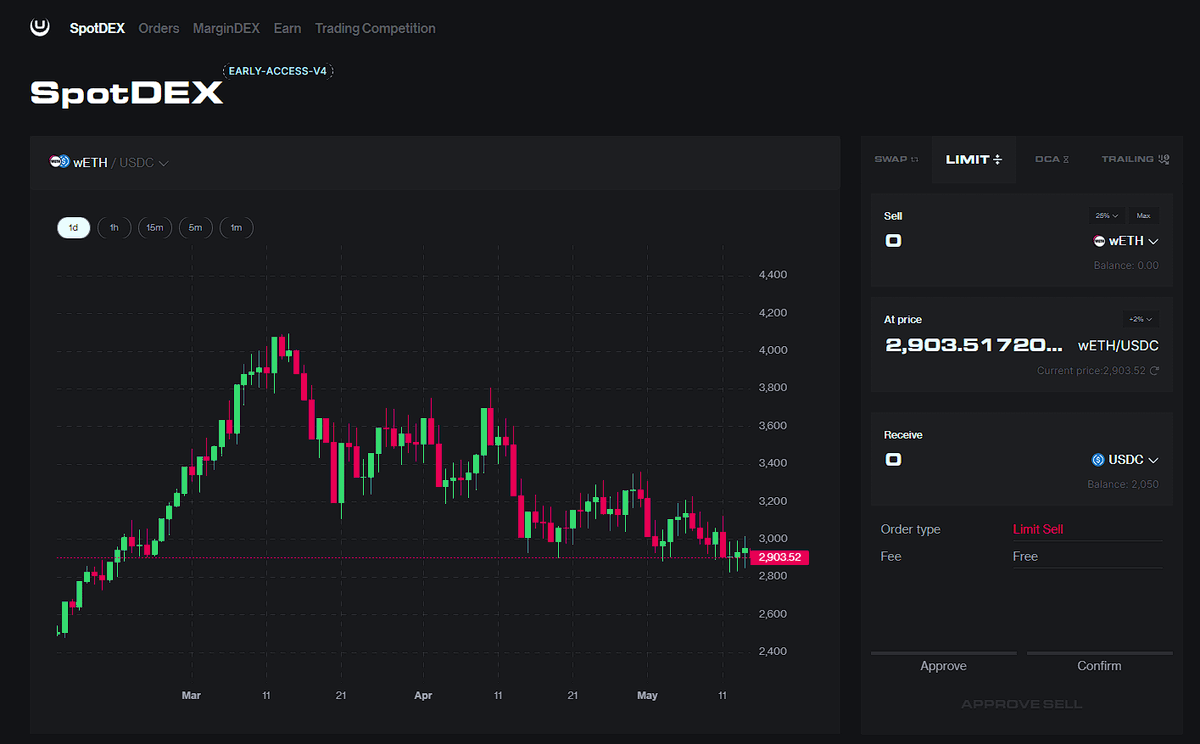
Task: Click the EARLY-ACCESS-V4 badge
Action: coord(278,71)
